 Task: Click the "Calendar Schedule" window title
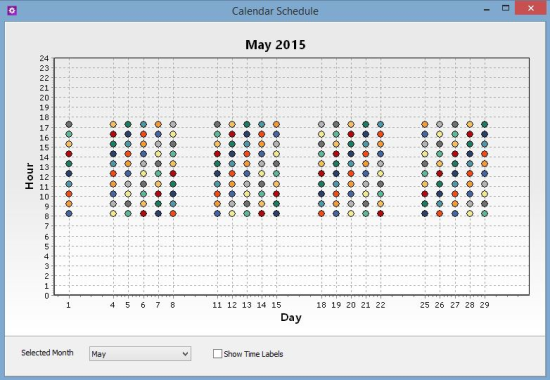275,11
